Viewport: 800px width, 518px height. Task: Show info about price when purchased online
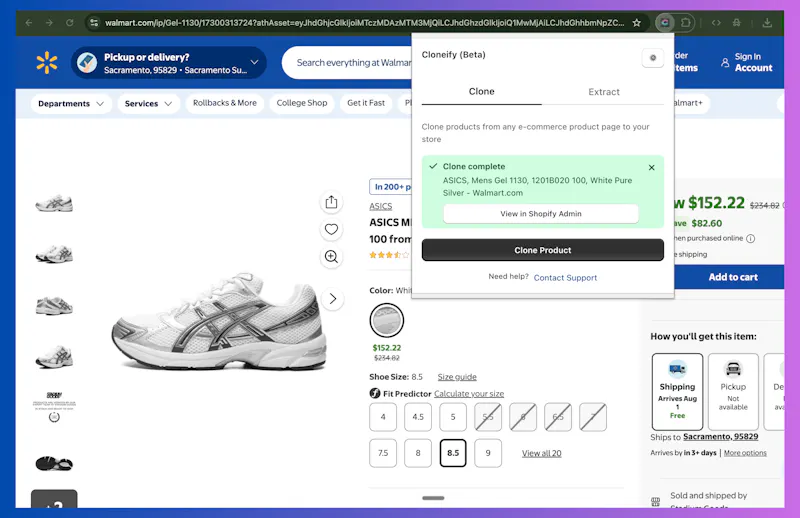pyautogui.click(x=751, y=238)
